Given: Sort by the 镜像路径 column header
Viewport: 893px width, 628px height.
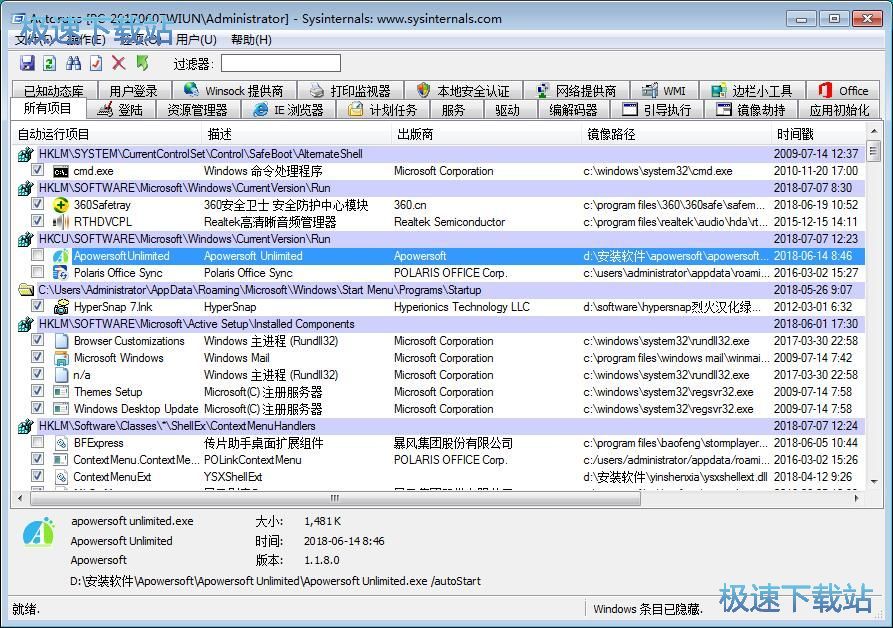Looking at the screenshot, I should point(676,134).
